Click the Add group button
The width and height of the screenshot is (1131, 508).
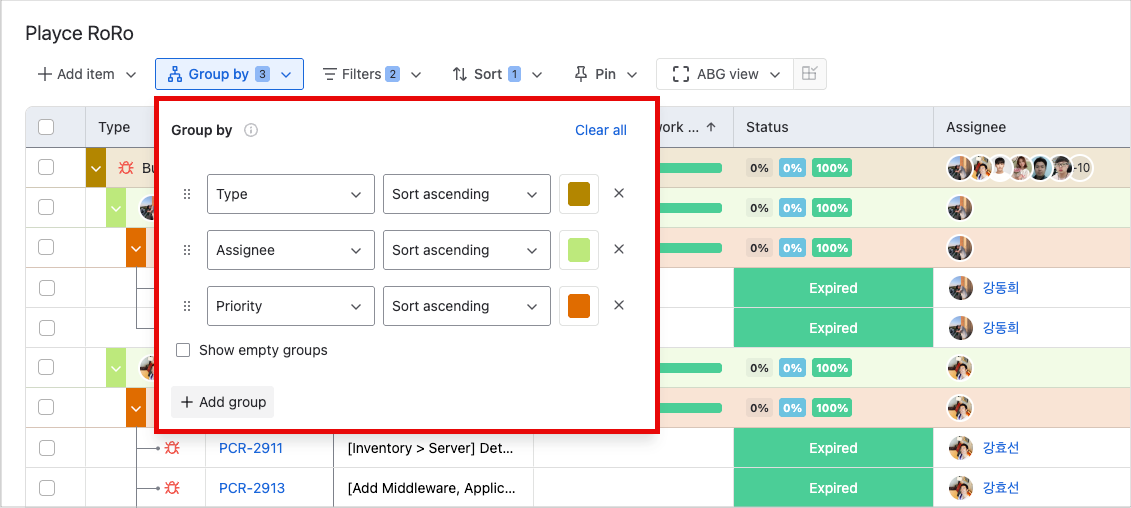point(223,402)
